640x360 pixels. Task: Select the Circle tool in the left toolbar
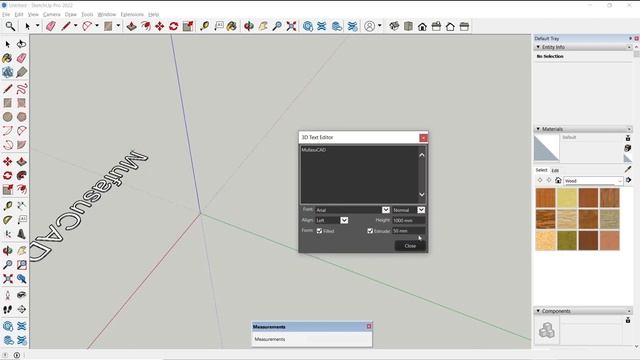point(8,117)
